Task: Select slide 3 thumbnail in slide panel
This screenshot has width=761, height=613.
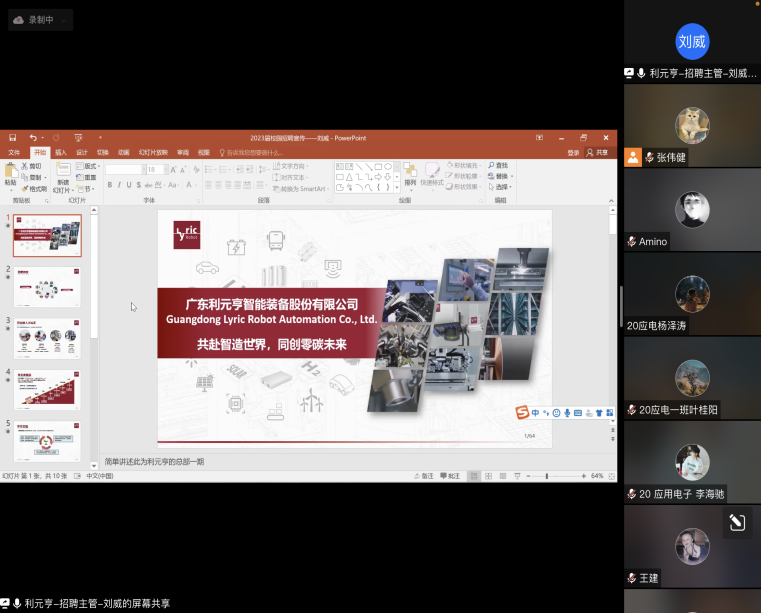Action: pos(47,338)
